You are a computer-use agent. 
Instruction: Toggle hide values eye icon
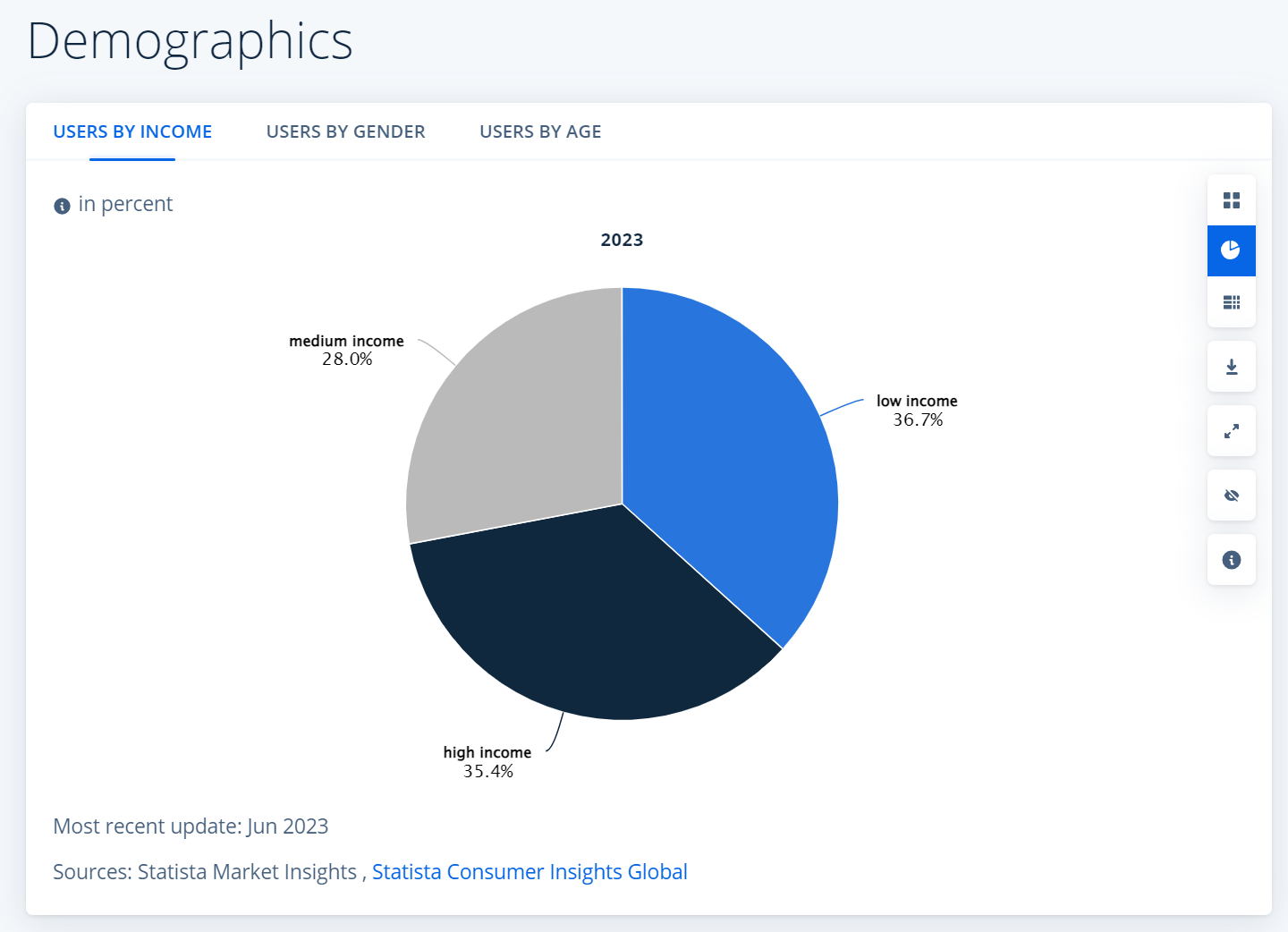click(1232, 496)
